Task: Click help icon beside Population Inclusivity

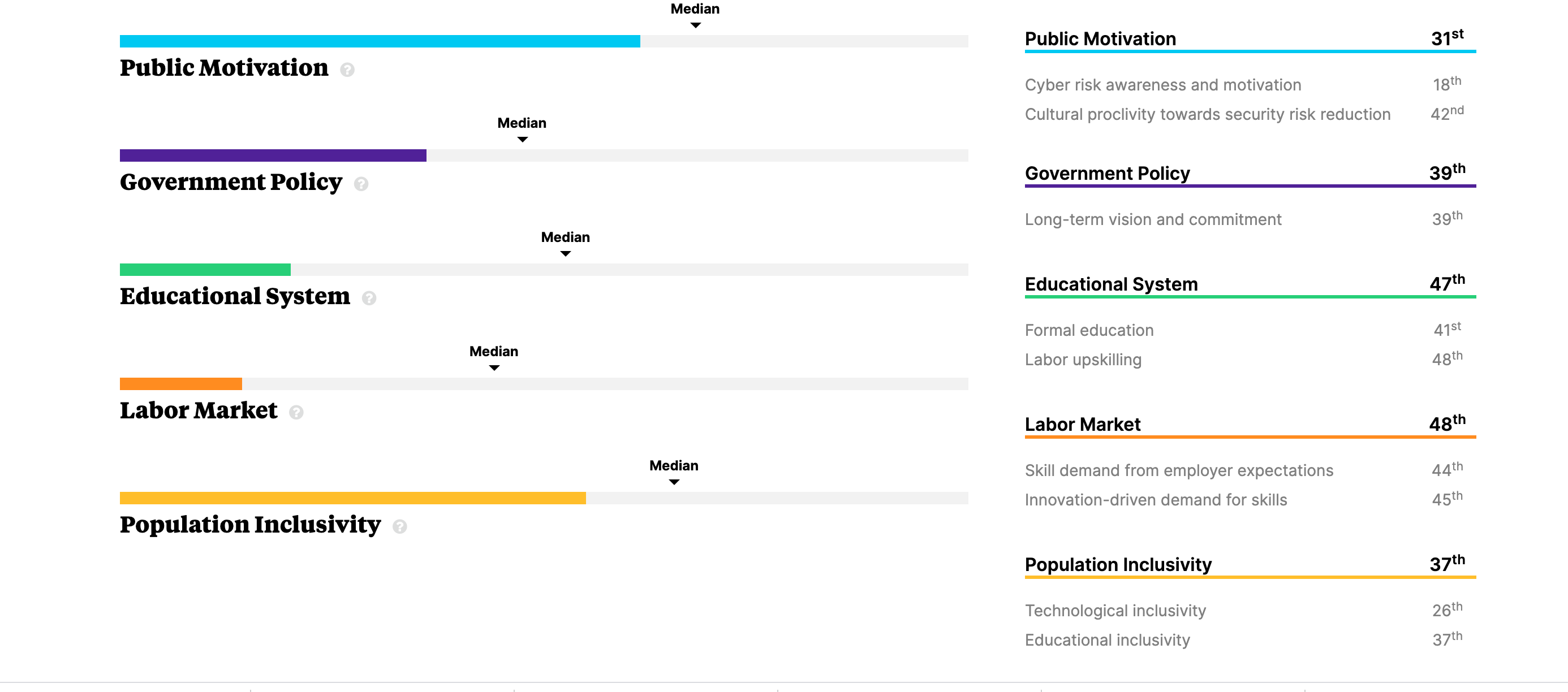Action: click(399, 526)
